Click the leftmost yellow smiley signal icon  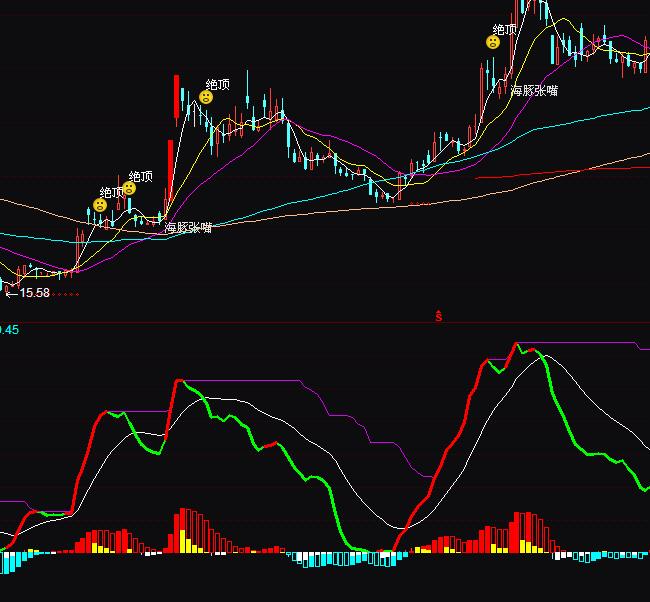pos(100,205)
